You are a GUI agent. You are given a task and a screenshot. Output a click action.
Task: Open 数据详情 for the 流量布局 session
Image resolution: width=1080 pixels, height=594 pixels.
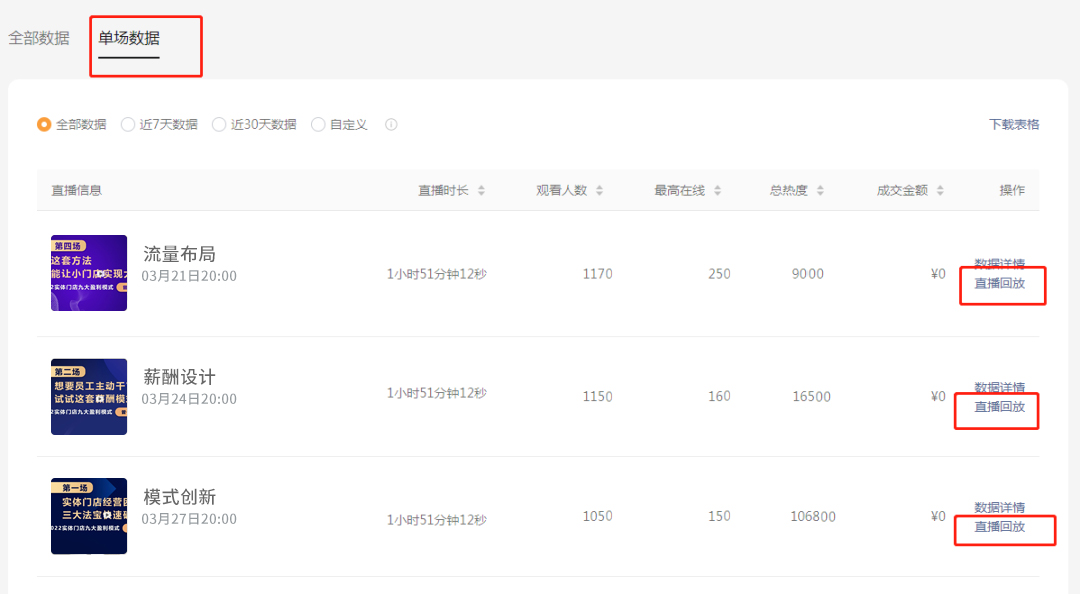(x=999, y=264)
